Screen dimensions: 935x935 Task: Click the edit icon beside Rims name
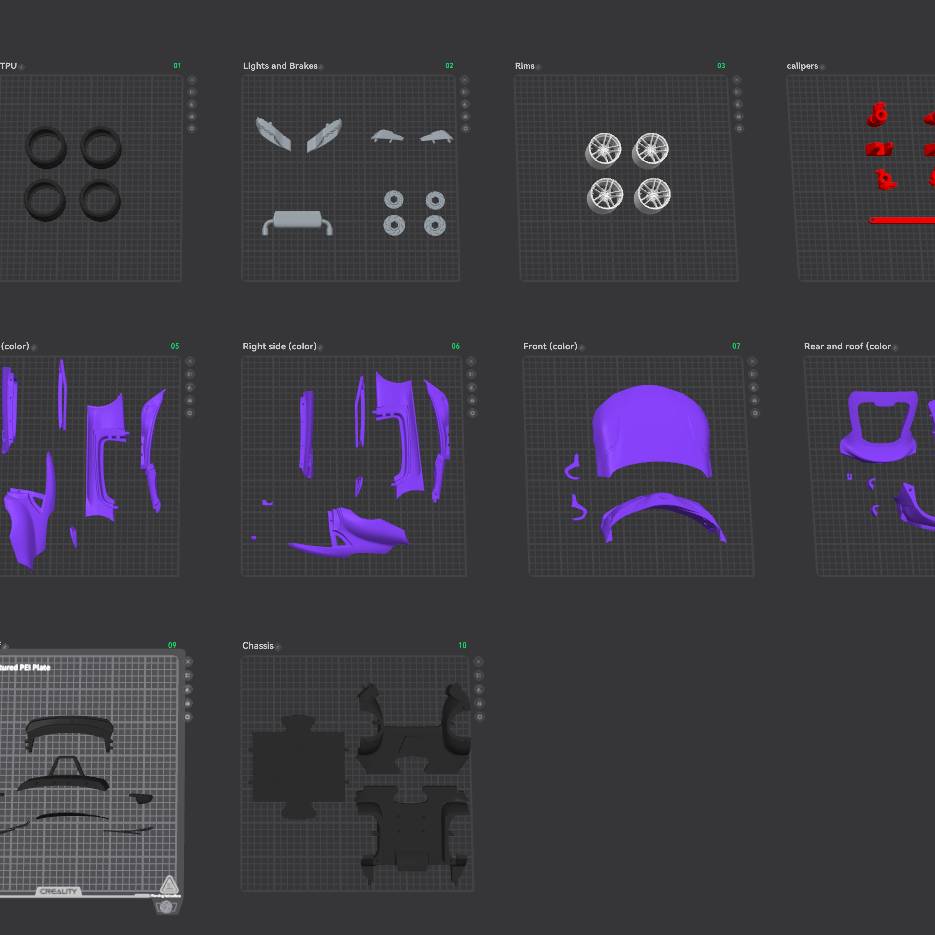[x=539, y=67]
